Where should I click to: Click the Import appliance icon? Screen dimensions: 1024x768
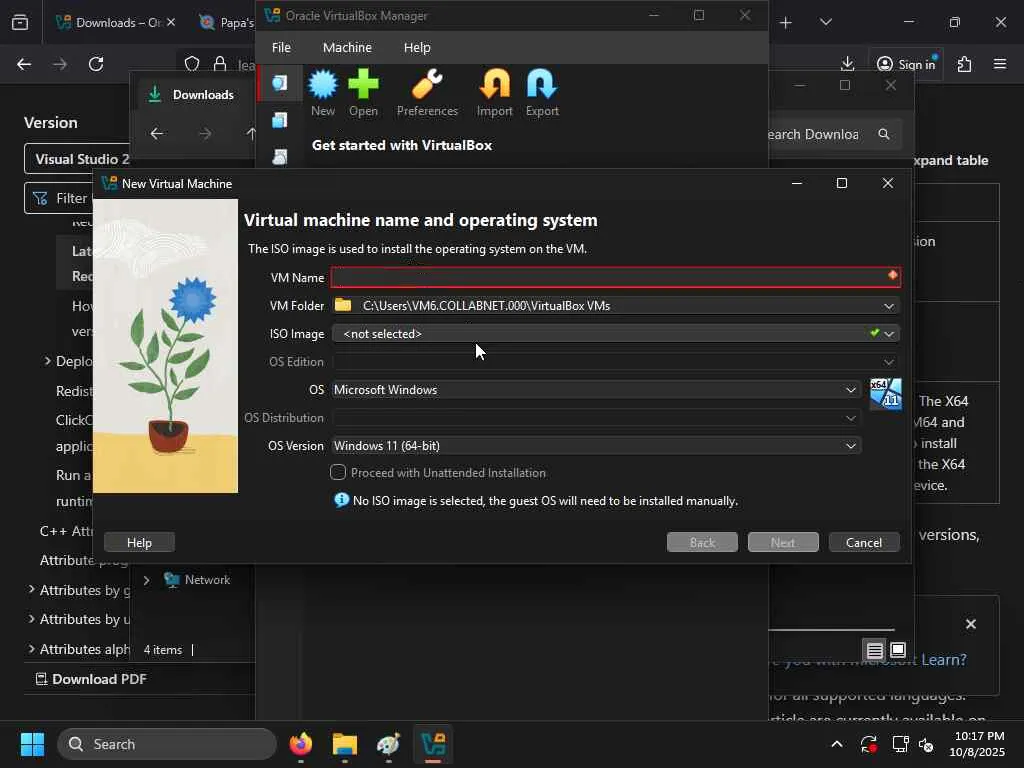pos(494,84)
